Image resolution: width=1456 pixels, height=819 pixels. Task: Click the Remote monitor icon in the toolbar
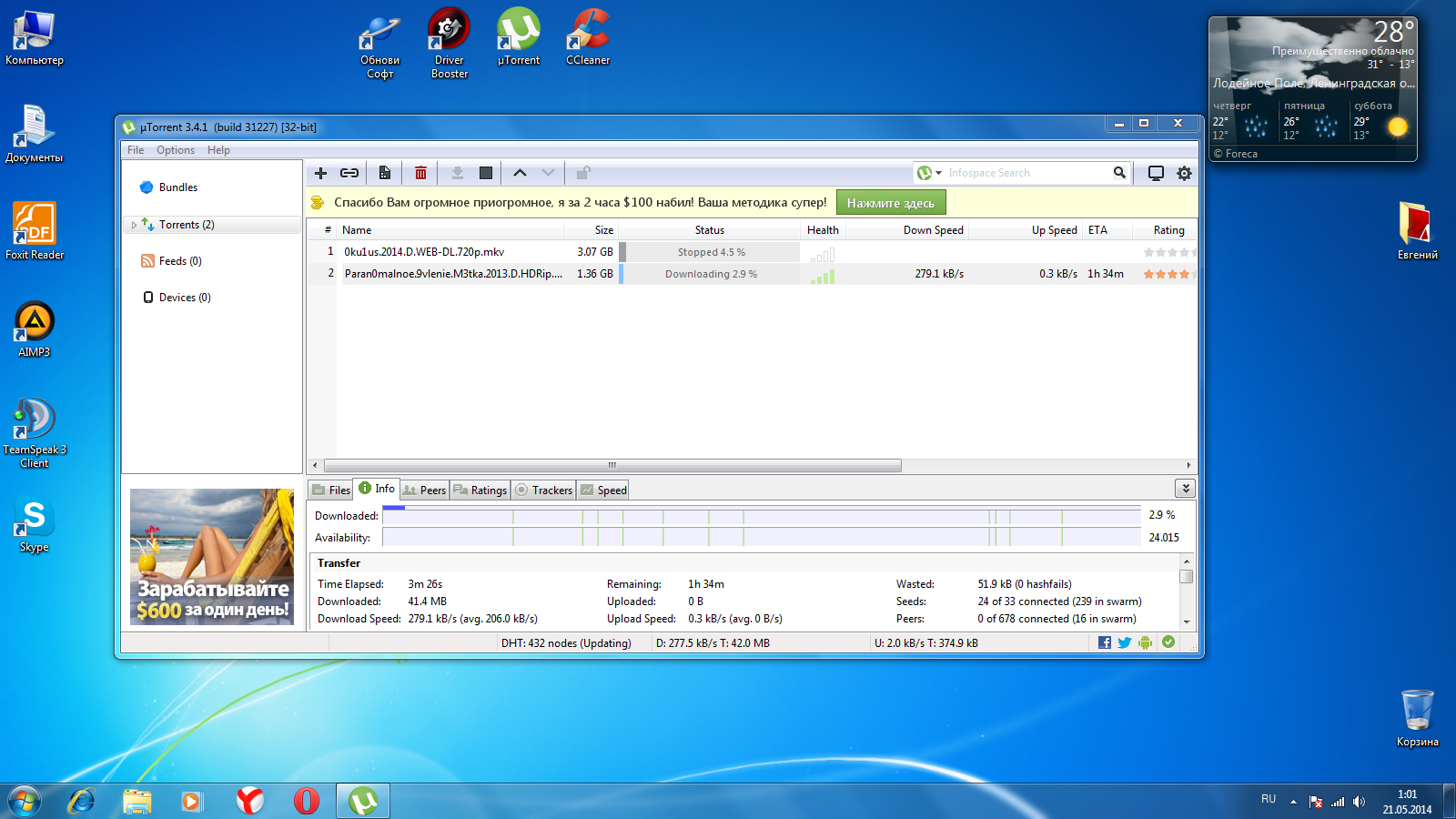coord(1156,173)
